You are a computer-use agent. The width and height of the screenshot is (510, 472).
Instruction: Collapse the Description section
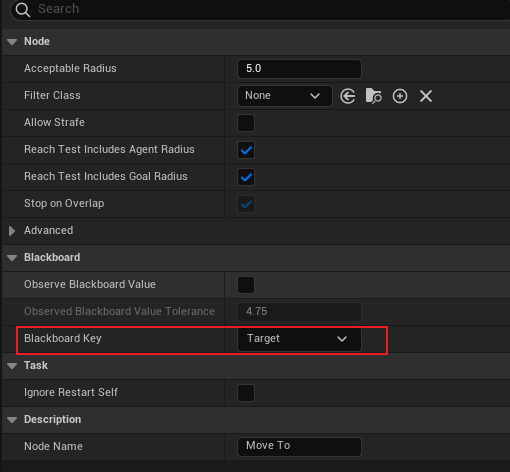[x=12, y=420]
